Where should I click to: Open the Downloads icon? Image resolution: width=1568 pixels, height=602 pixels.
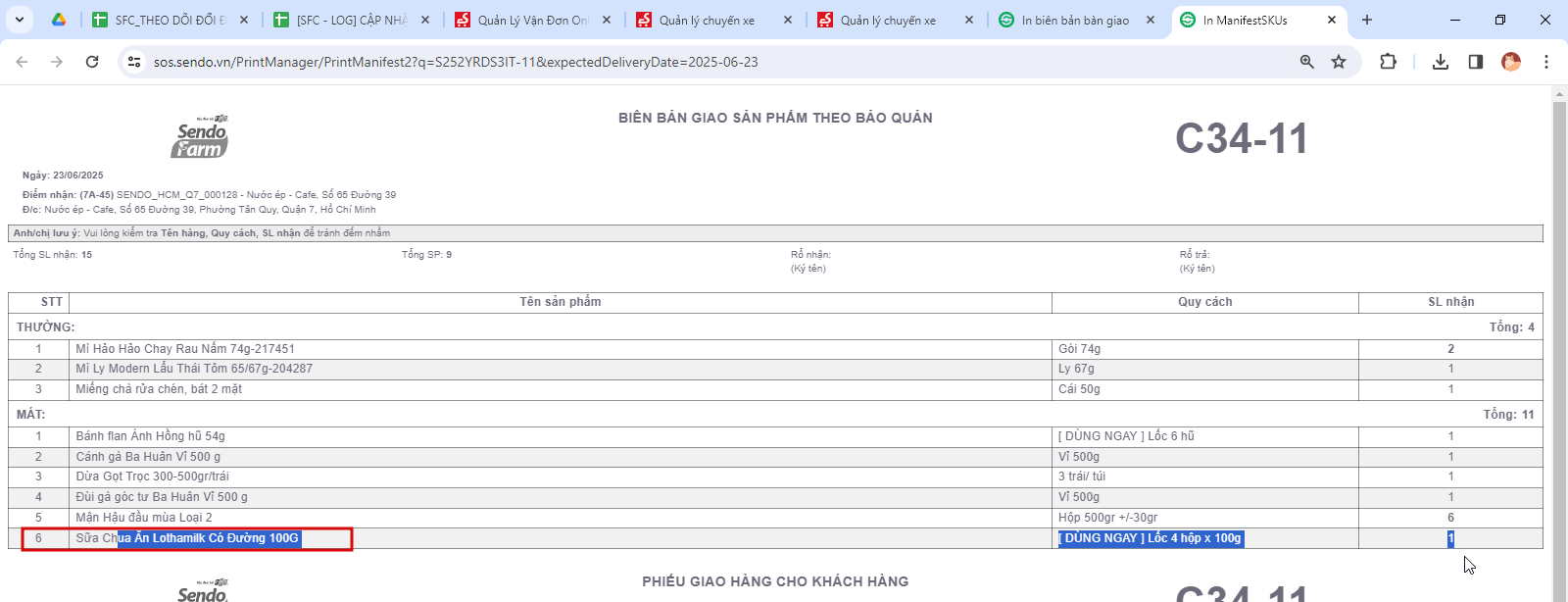tap(1441, 62)
